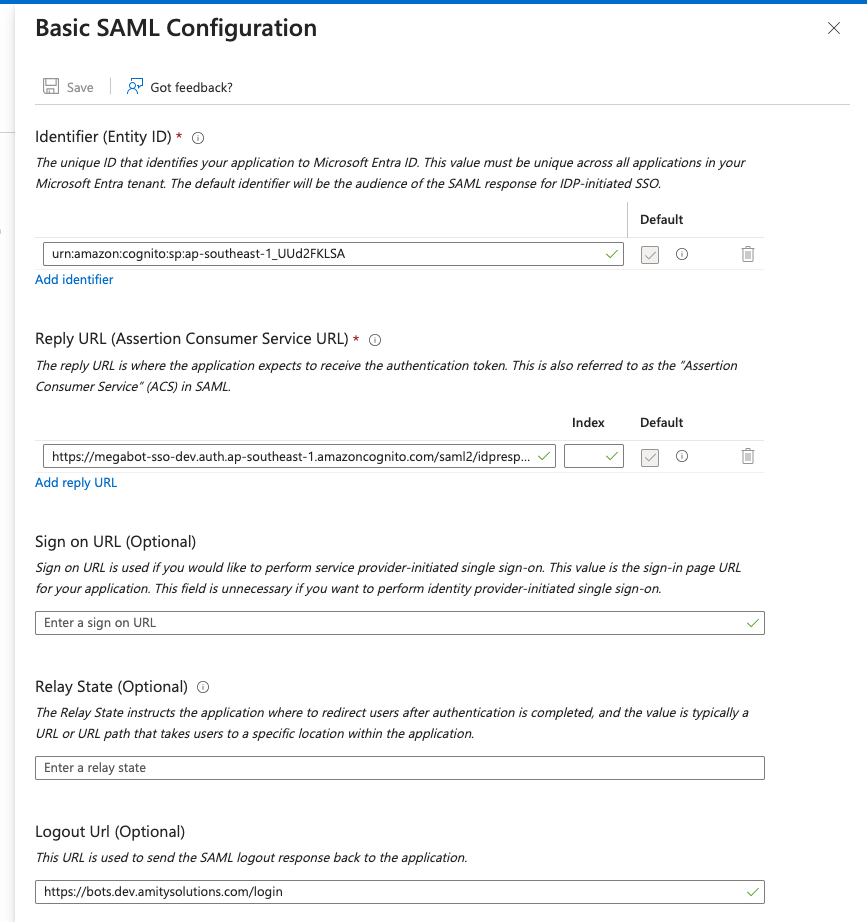Delete the reply URL using trash icon

point(747,456)
